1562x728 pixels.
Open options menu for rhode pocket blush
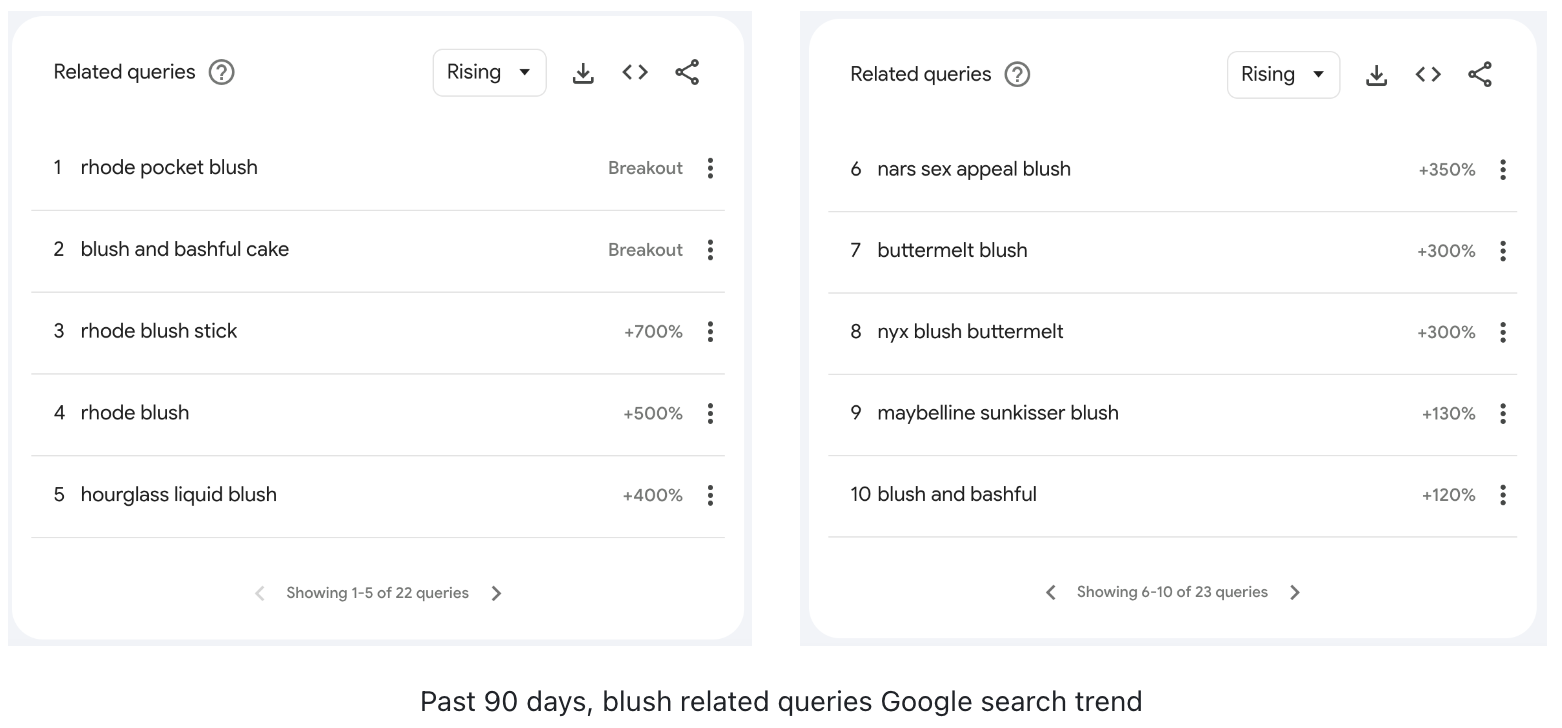(710, 168)
